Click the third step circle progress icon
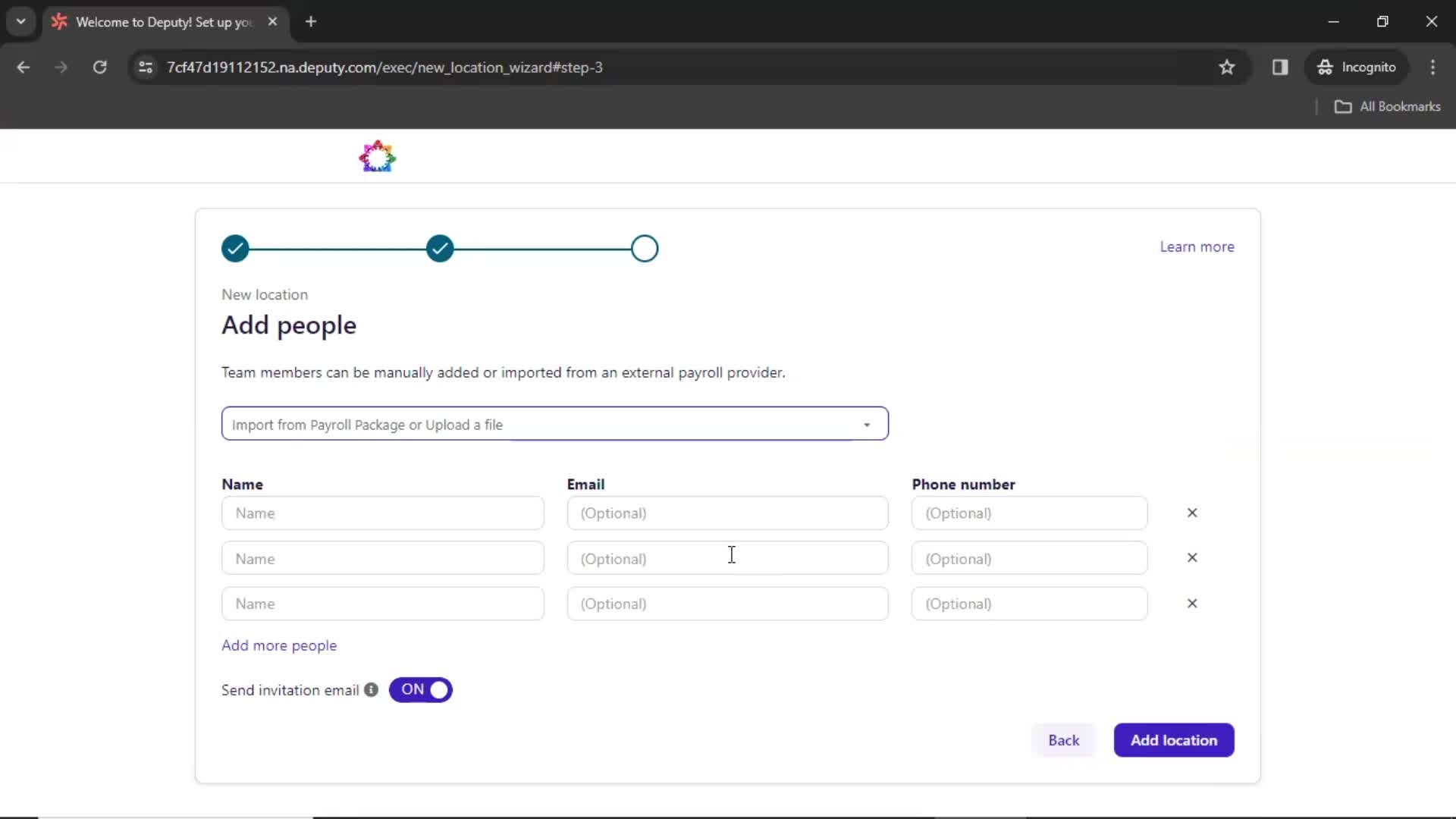 tap(644, 248)
